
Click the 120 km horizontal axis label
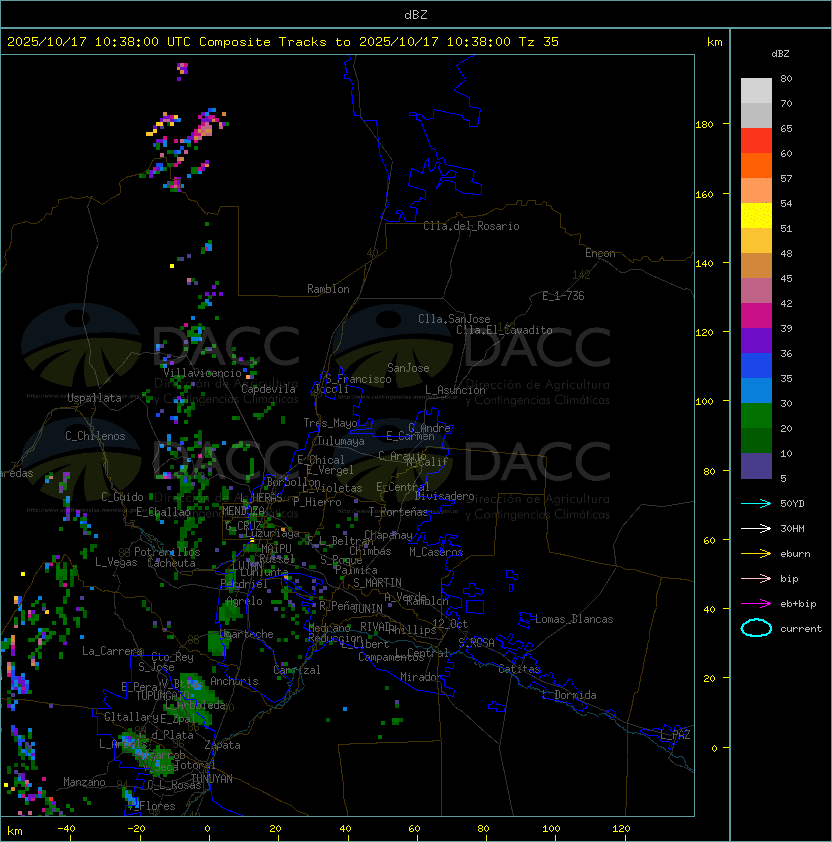click(621, 829)
